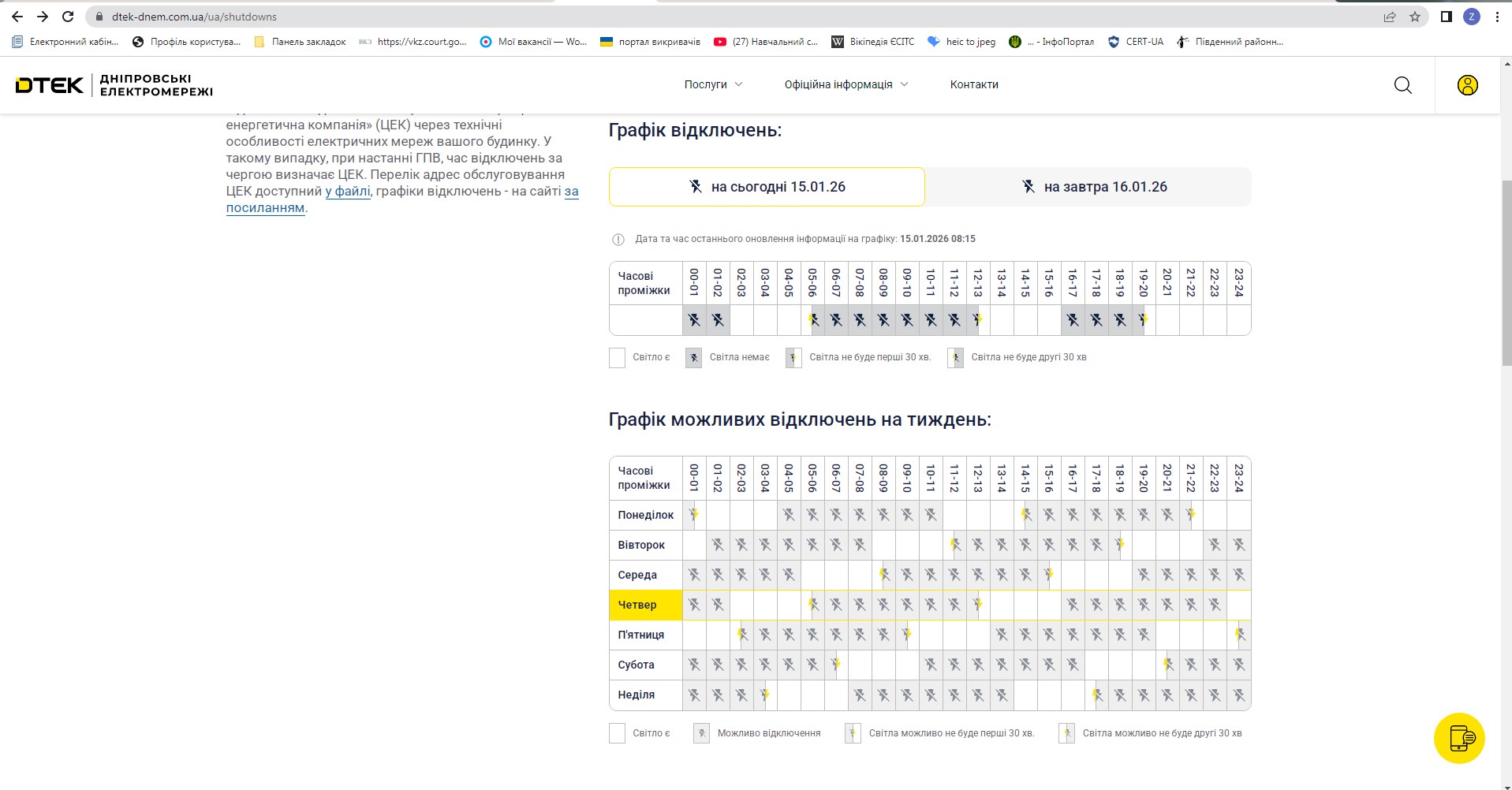This screenshot has height=790, width=1512.
Task: Click the DTEK Дніпровські електромережі logo
Action: 114,85
